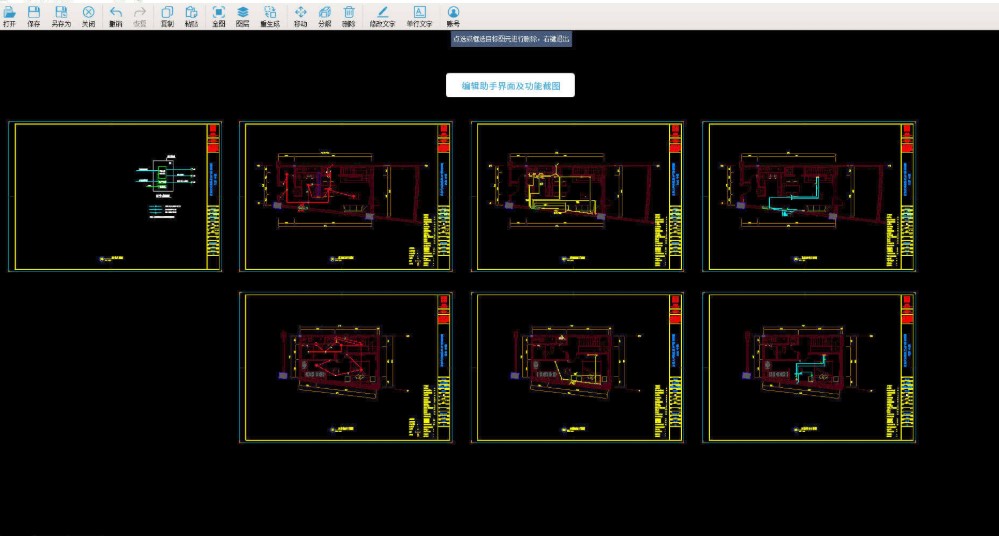The height and width of the screenshot is (536, 999).
Task: Close the drawing using 关闭 icon
Action: pyautogui.click(x=88, y=14)
